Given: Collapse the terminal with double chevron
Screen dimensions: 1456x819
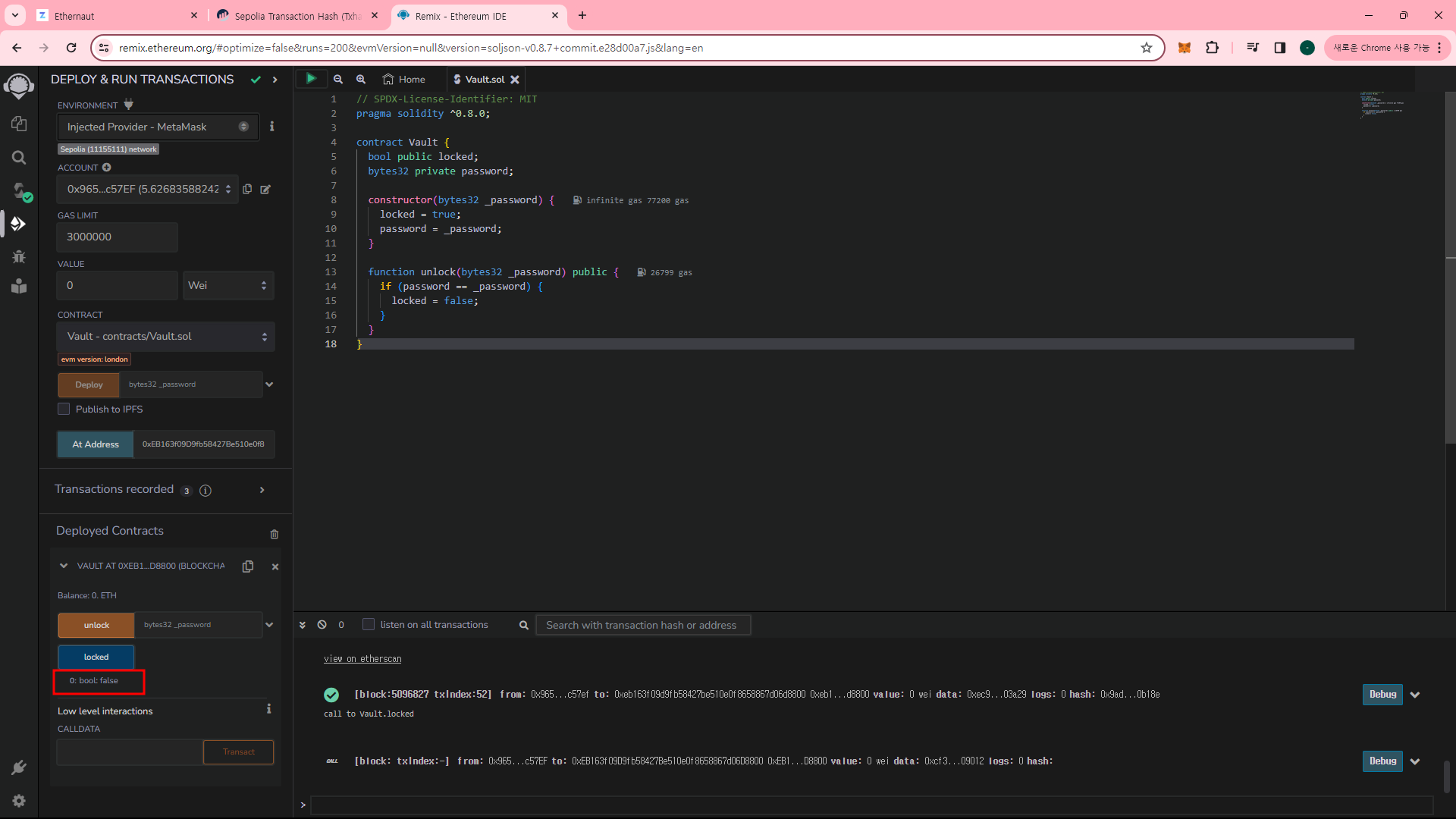Looking at the screenshot, I should coord(303,625).
